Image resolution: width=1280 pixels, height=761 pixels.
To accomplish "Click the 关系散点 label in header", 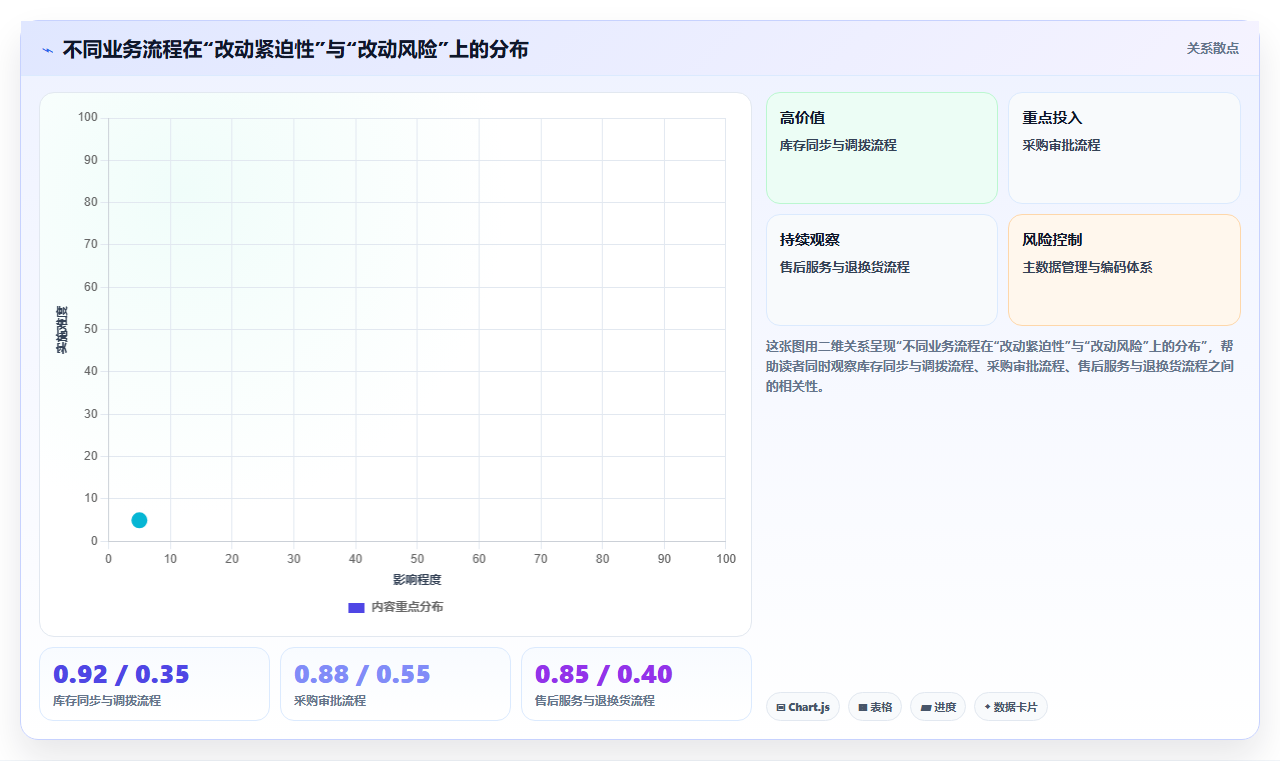I will click(x=1213, y=48).
